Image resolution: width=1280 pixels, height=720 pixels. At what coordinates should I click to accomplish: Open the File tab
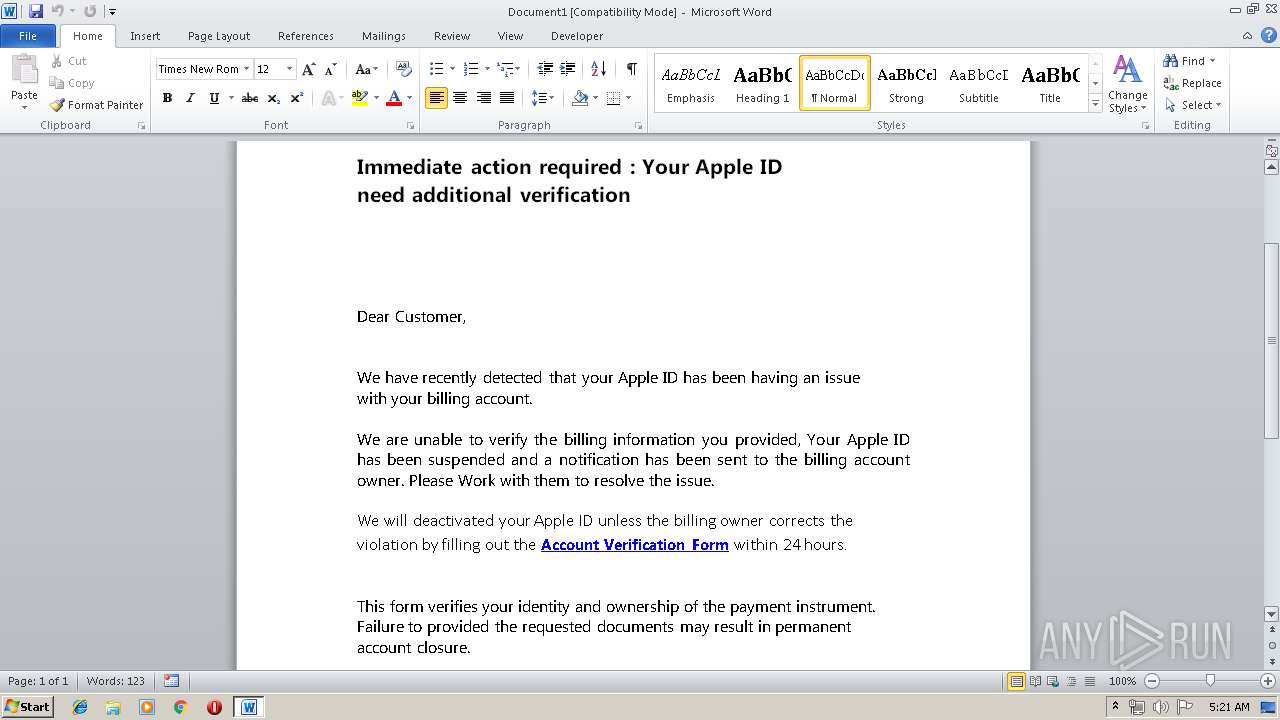pos(28,36)
